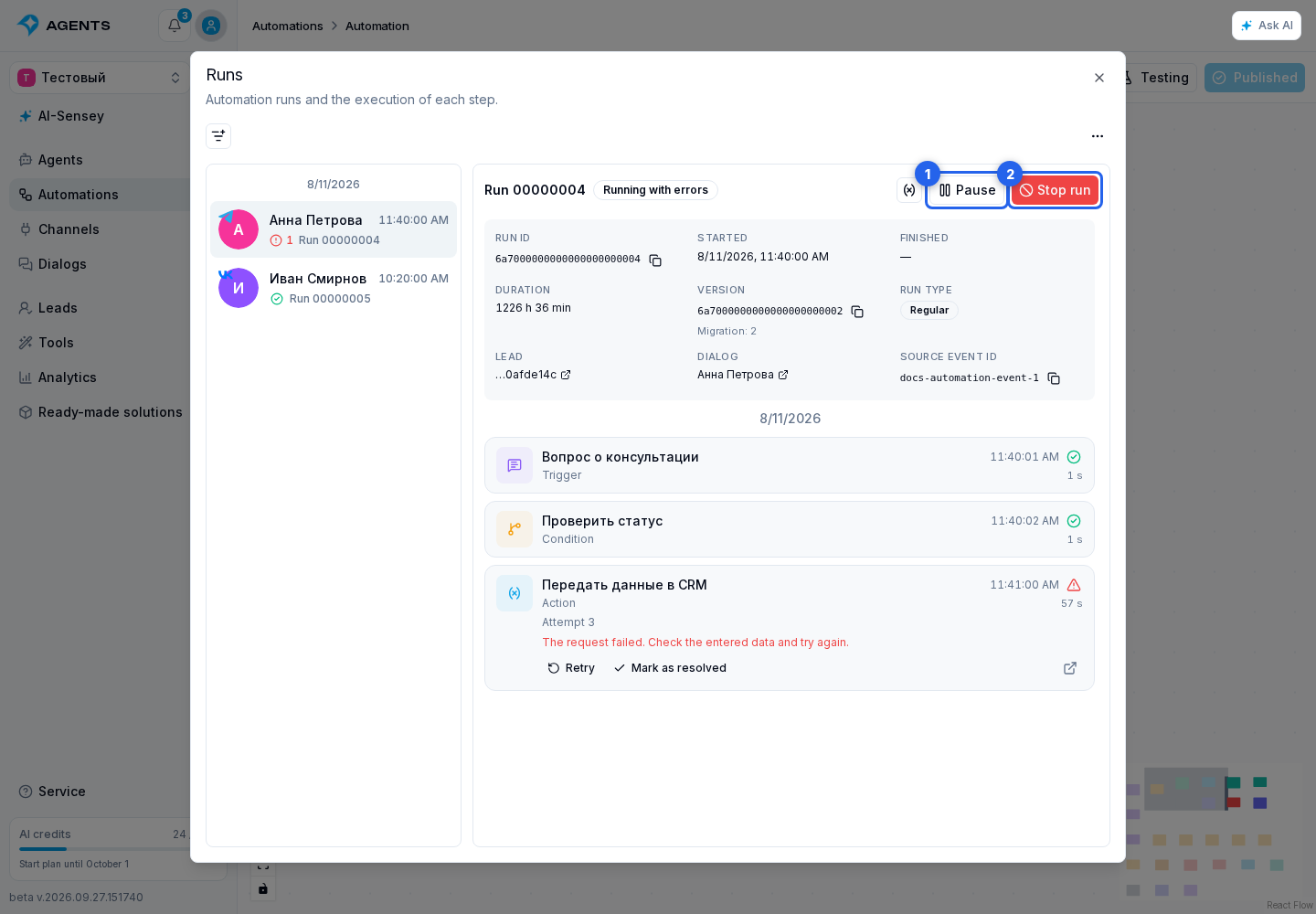Stop the current run

pos(1055,190)
